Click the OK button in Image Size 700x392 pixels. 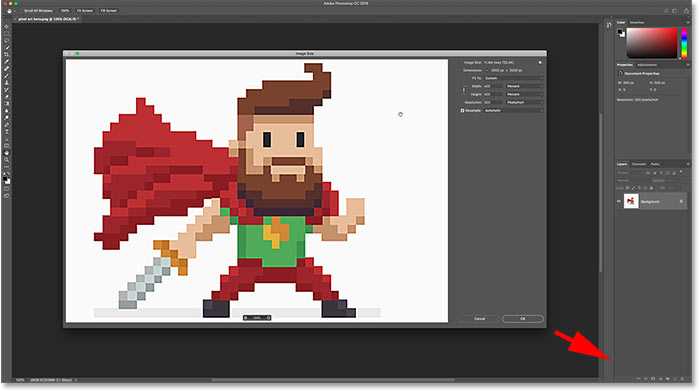(523, 319)
